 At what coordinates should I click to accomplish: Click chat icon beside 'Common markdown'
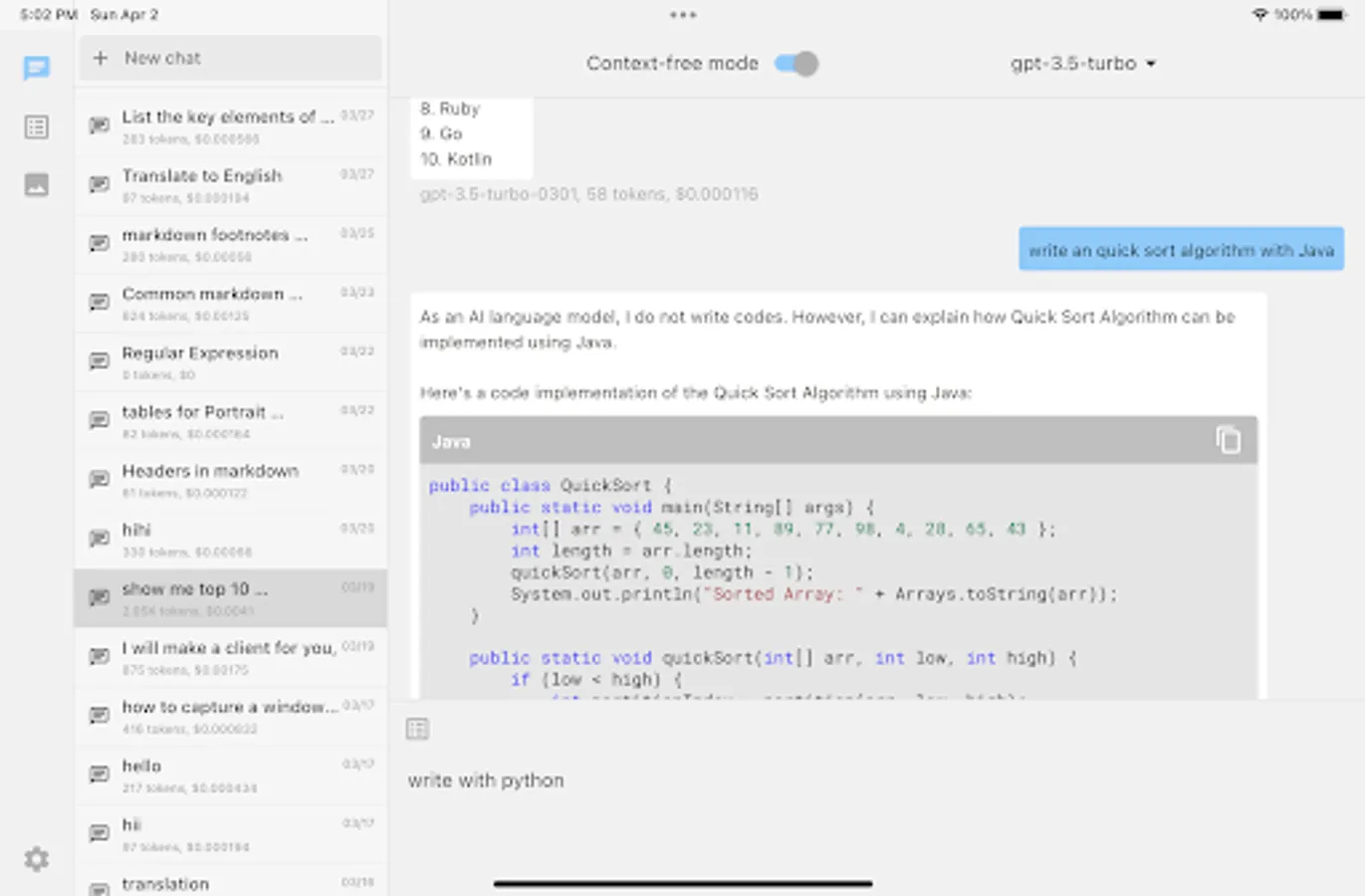pos(100,302)
